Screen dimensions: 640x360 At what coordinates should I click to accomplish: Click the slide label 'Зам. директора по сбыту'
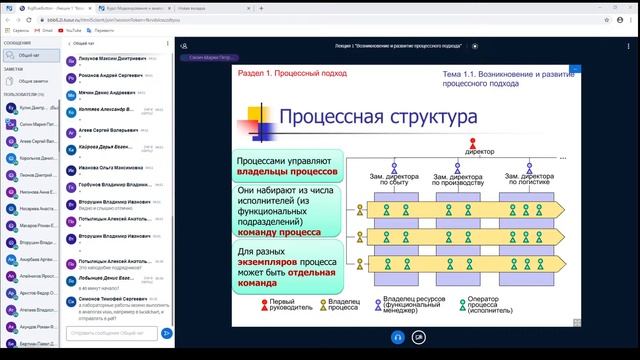[394, 179]
